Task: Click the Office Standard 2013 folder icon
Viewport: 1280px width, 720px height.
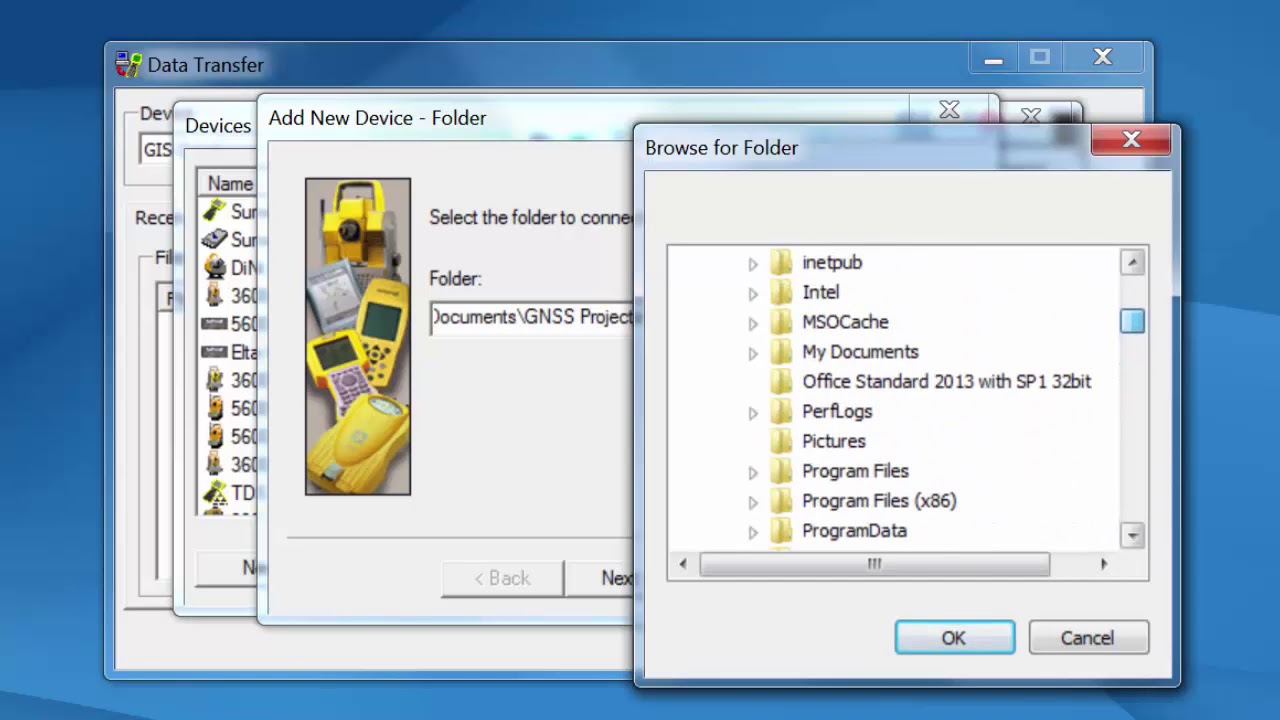Action: [x=781, y=382]
